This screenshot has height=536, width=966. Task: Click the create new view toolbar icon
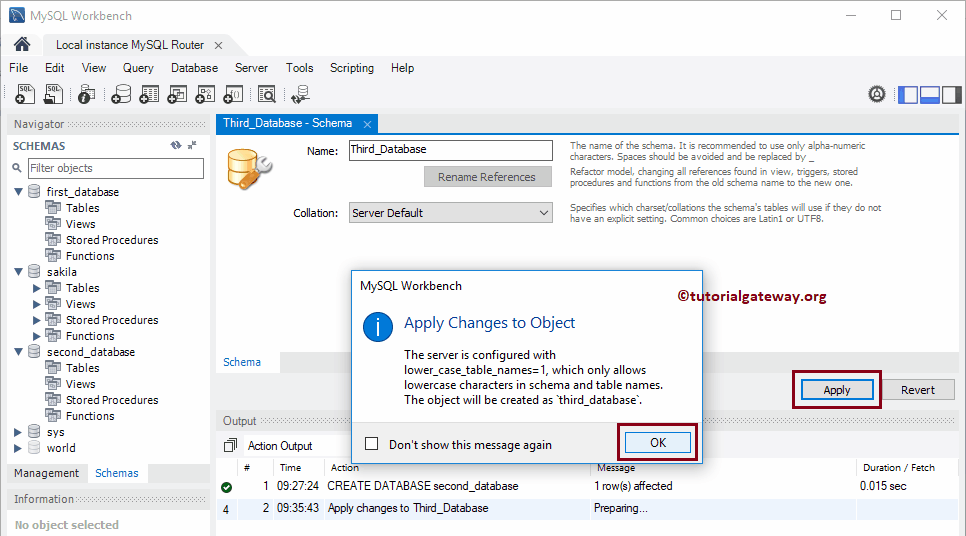click(177, 94)
